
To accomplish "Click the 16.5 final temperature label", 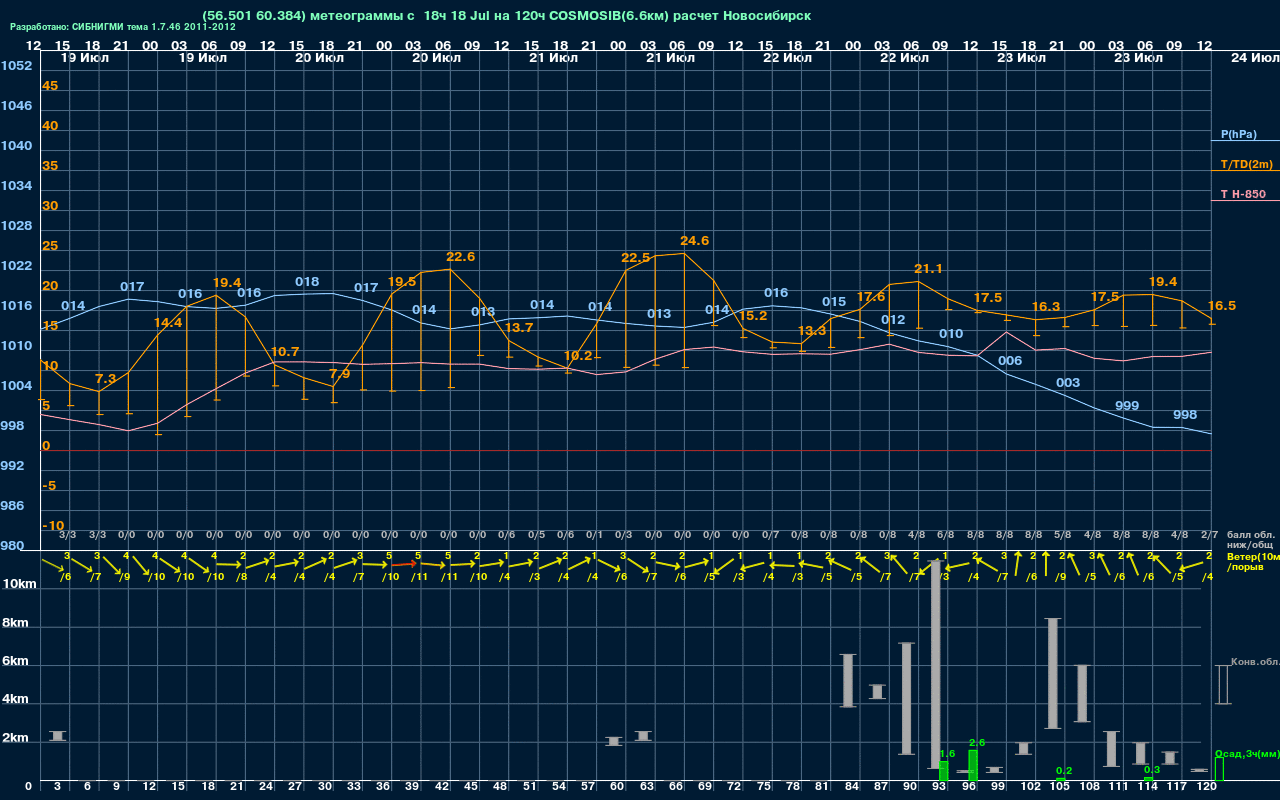I will (x=1222, y=306).
